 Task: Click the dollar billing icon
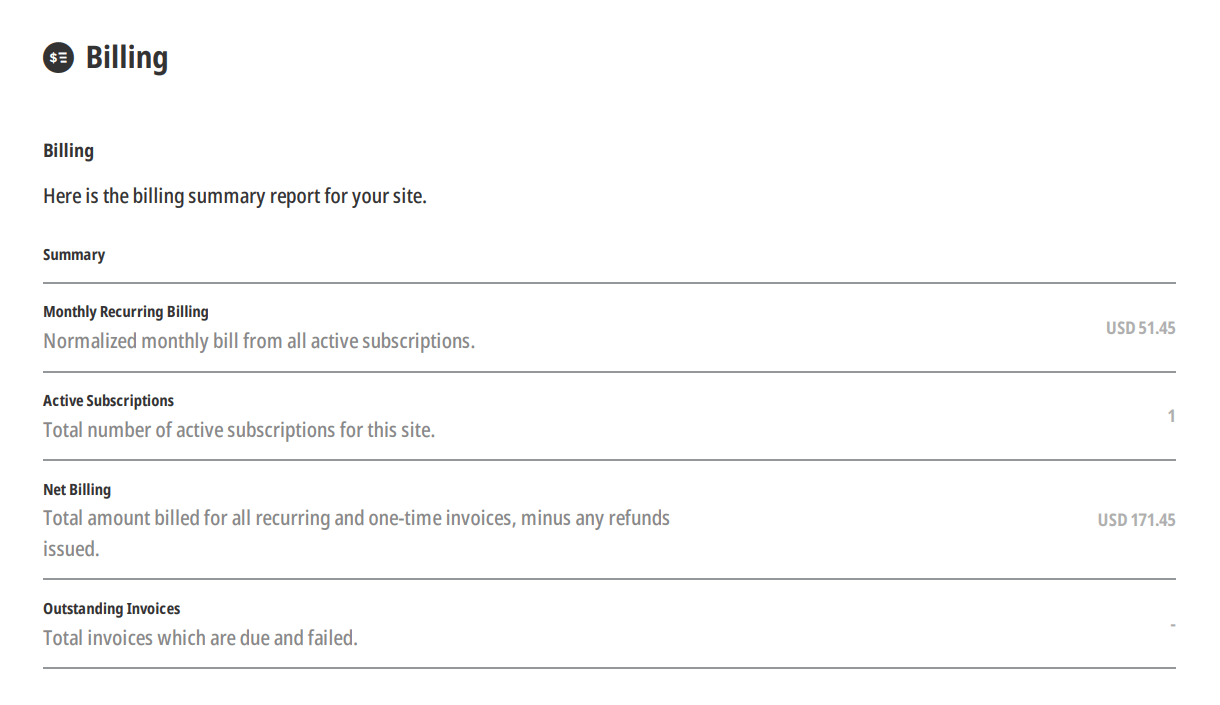point(59,58)
